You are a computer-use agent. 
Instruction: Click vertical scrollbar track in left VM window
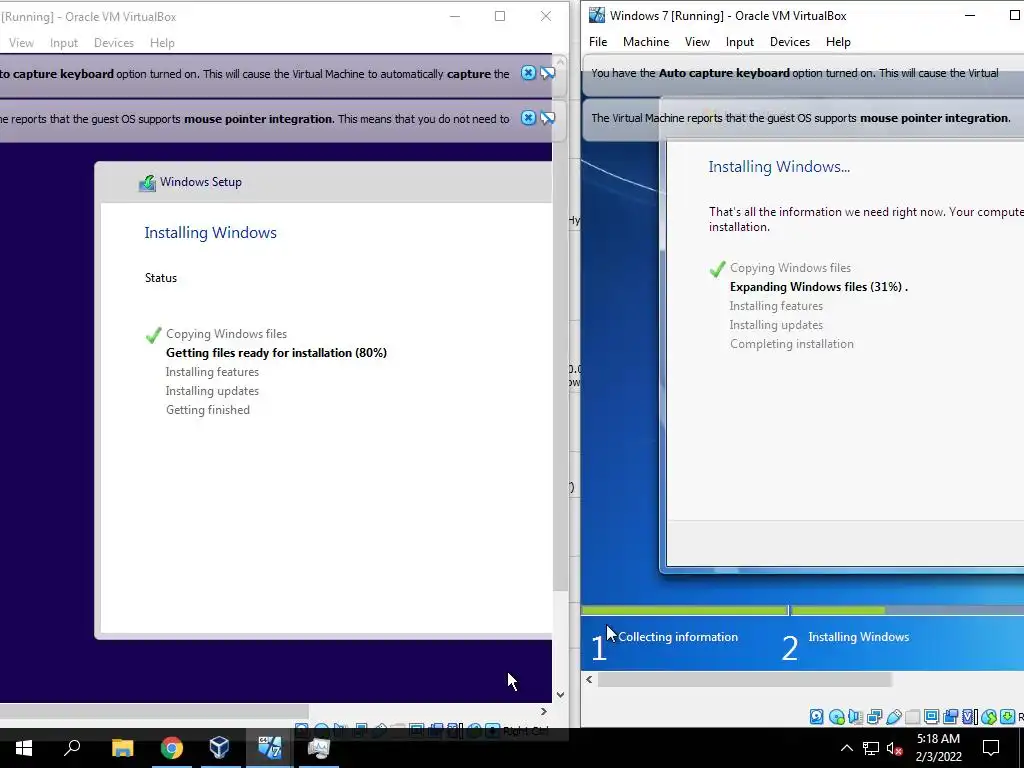point(560,640)
